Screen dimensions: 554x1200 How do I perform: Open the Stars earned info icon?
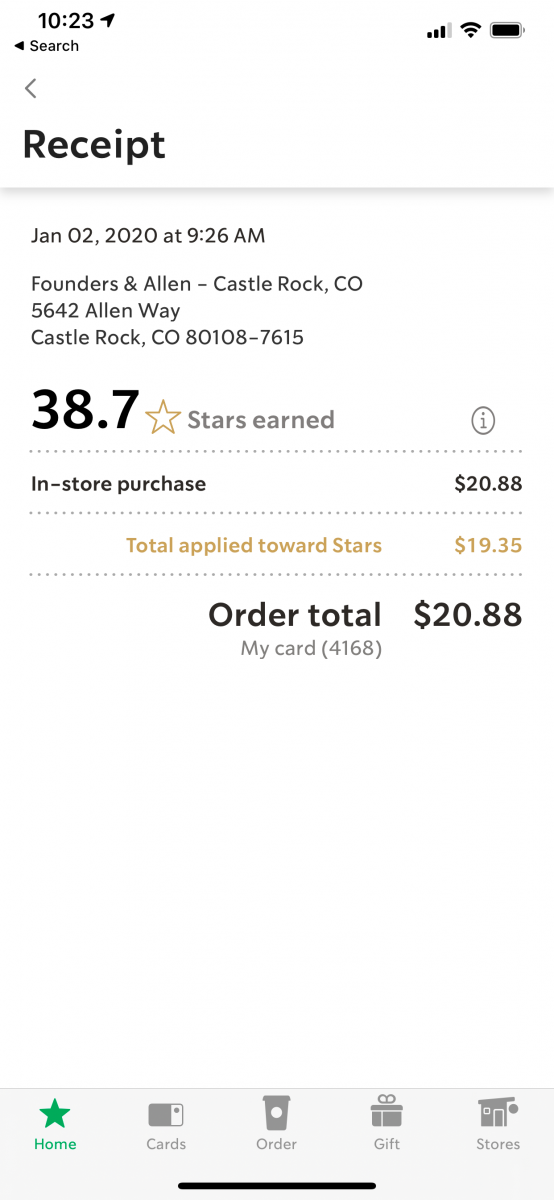point(483,421)
